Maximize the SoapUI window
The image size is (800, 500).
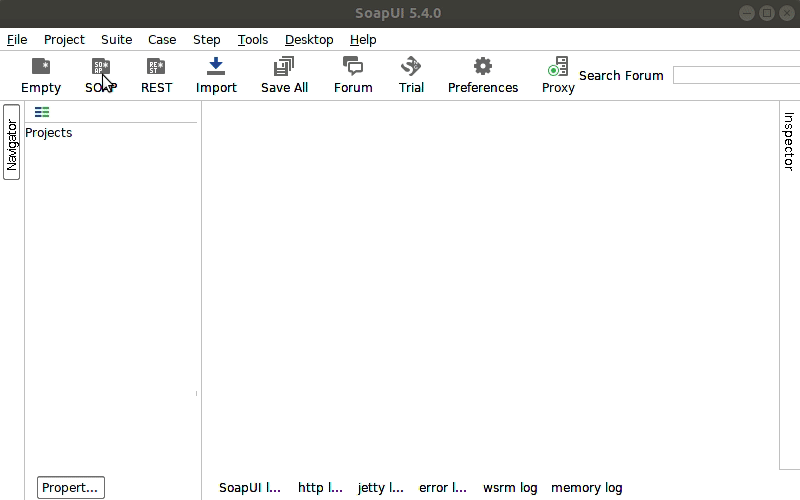(x=767, y=13)
